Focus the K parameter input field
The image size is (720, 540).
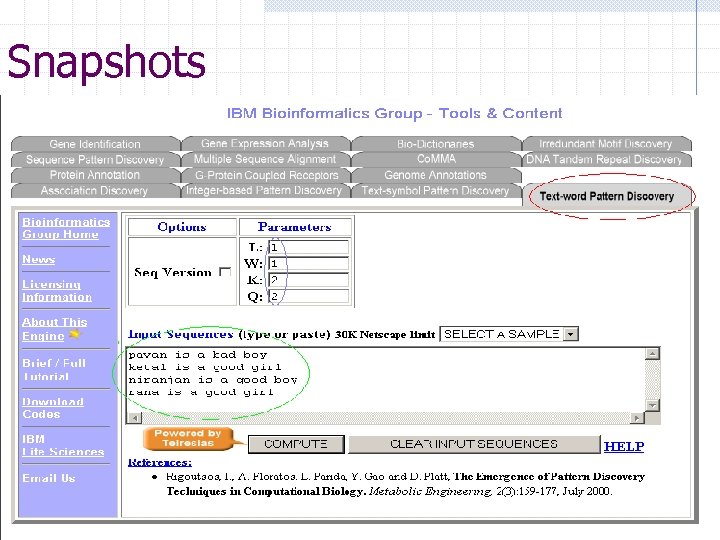pos(309,280)
